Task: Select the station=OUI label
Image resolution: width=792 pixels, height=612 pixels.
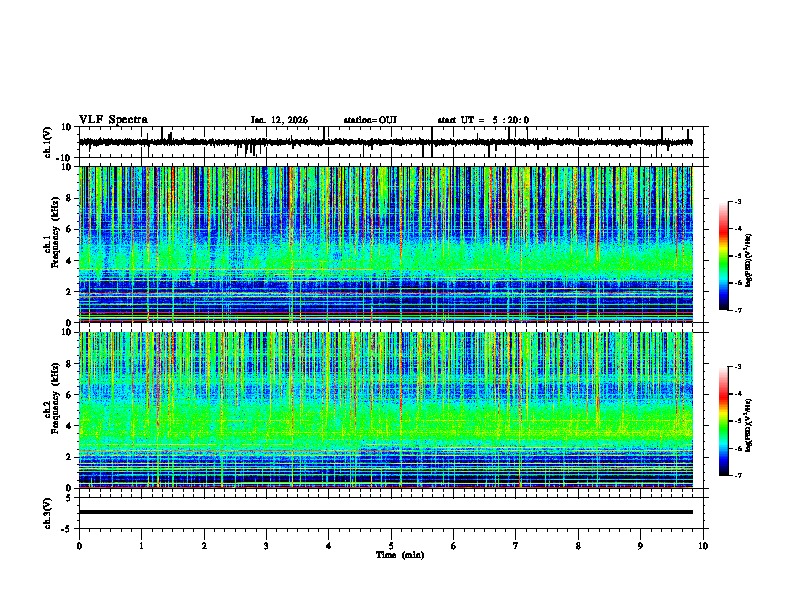Action: click(370, 120)
